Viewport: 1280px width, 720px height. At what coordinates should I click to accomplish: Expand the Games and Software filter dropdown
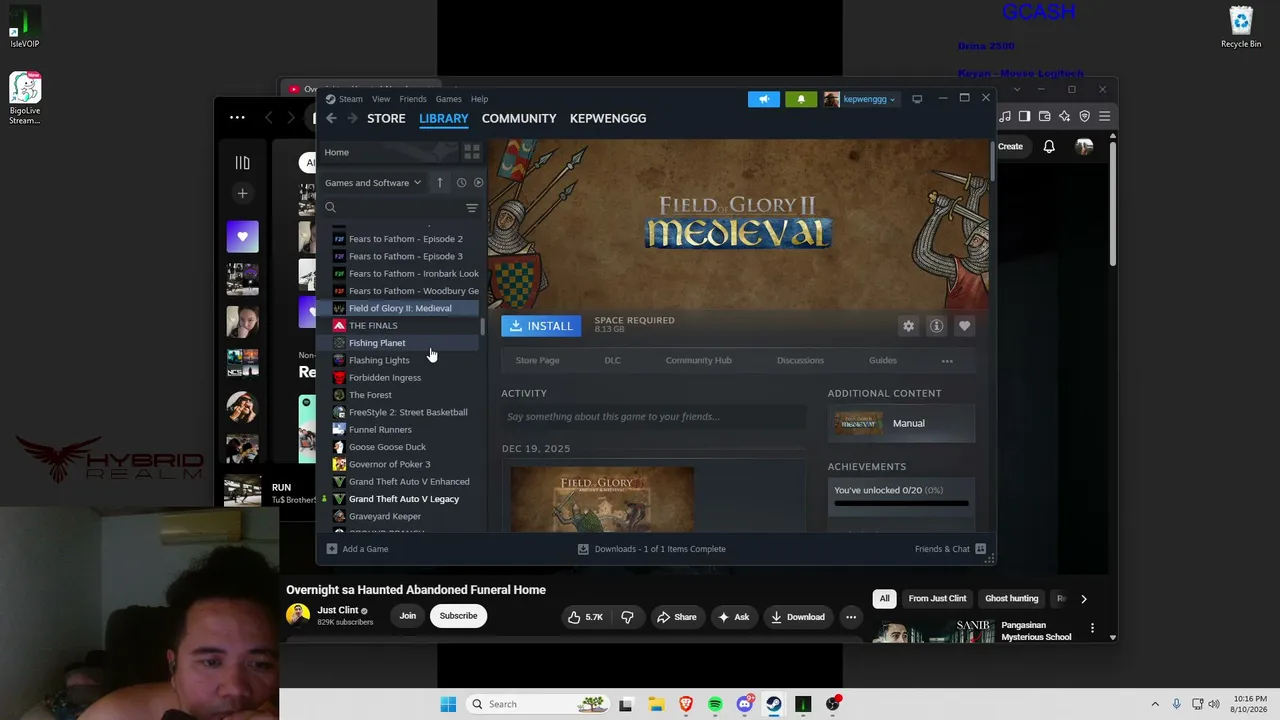(x=373, y=183)
